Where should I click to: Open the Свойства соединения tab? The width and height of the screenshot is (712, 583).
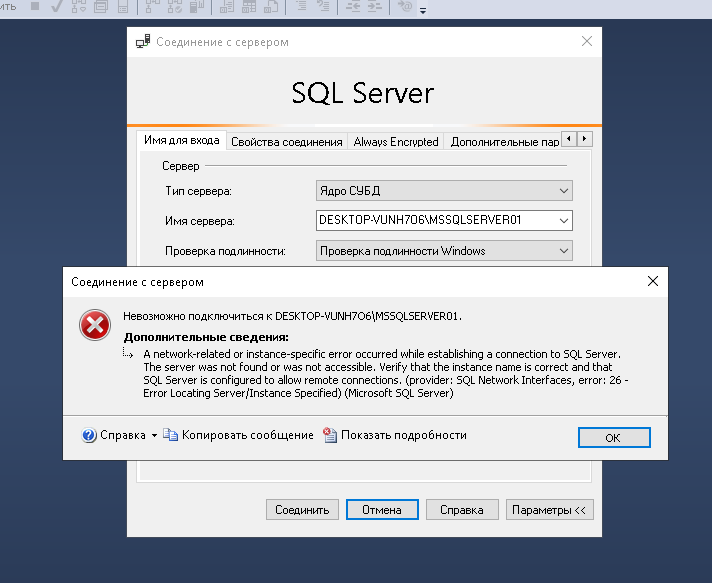pos(287,142)
